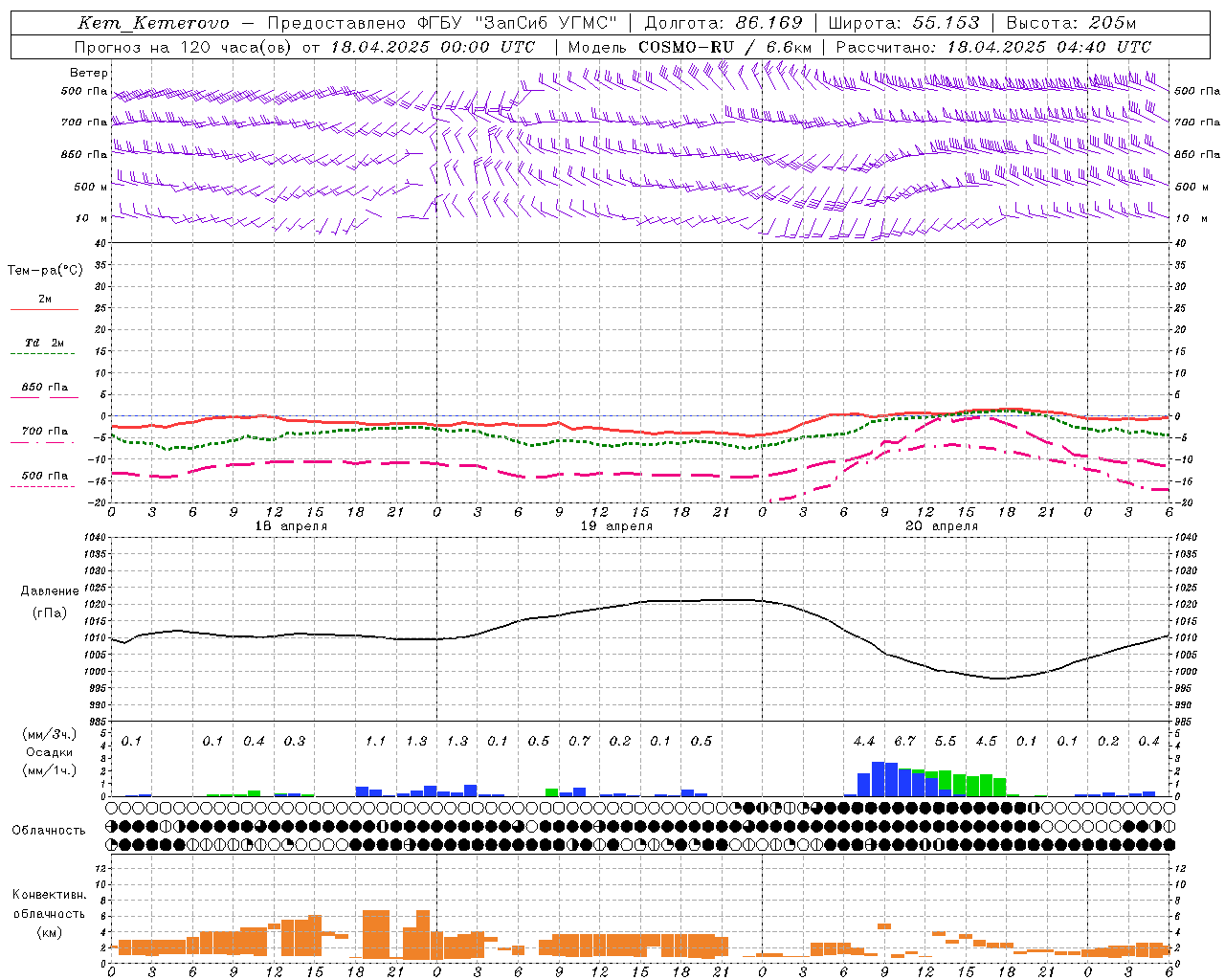Viewport: 1225px width, 980px height.
Task: Click the "Осадки" precipitation label
Action: tap(49, 752)
